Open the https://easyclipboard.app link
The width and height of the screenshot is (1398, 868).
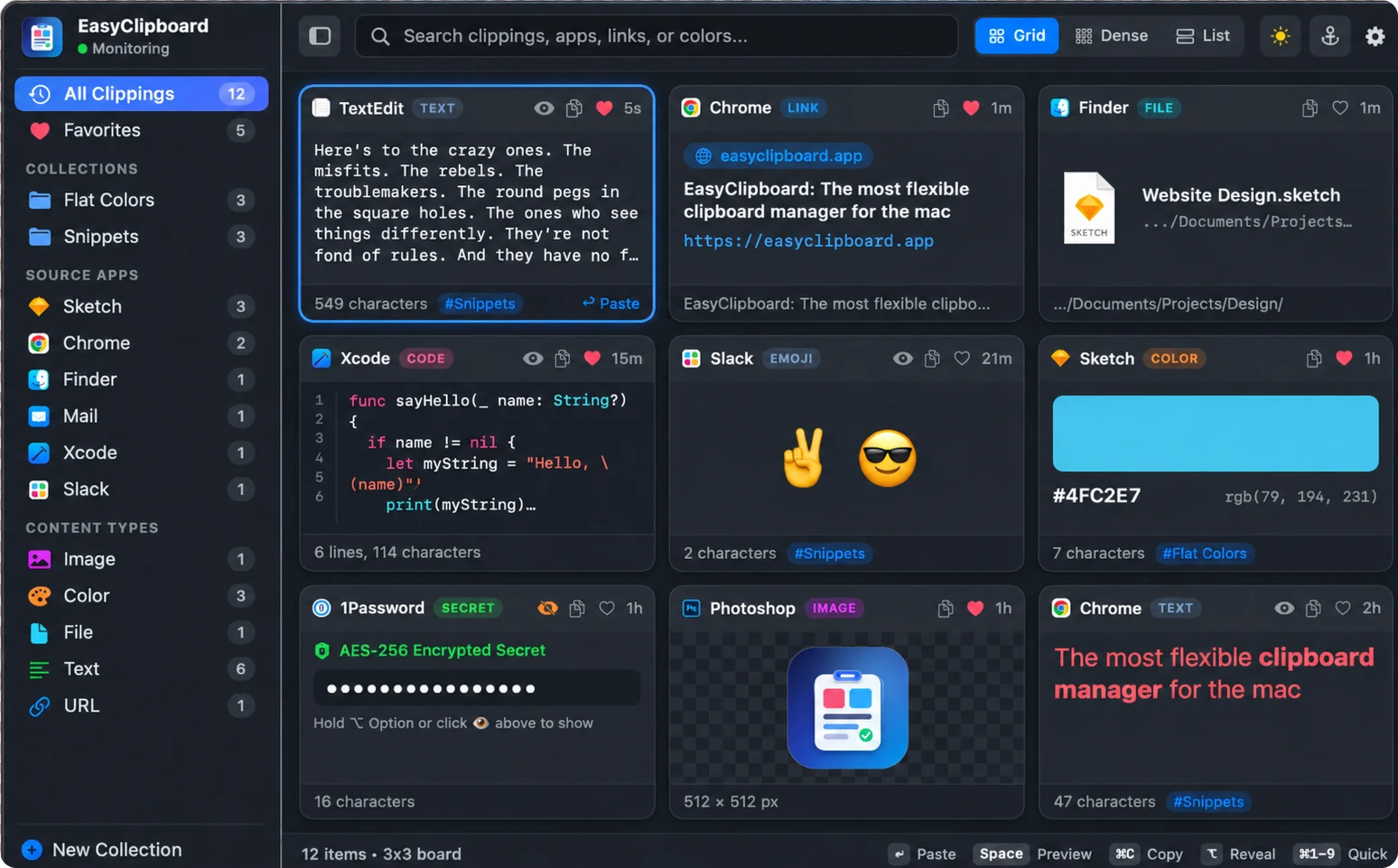point(808,241)
